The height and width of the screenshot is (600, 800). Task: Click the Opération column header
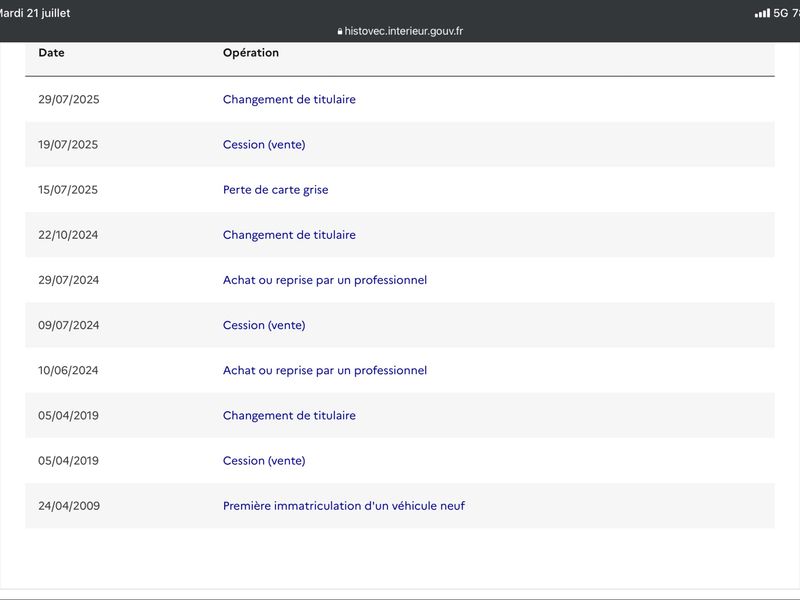pyautogui.click(x=251, y=53)
